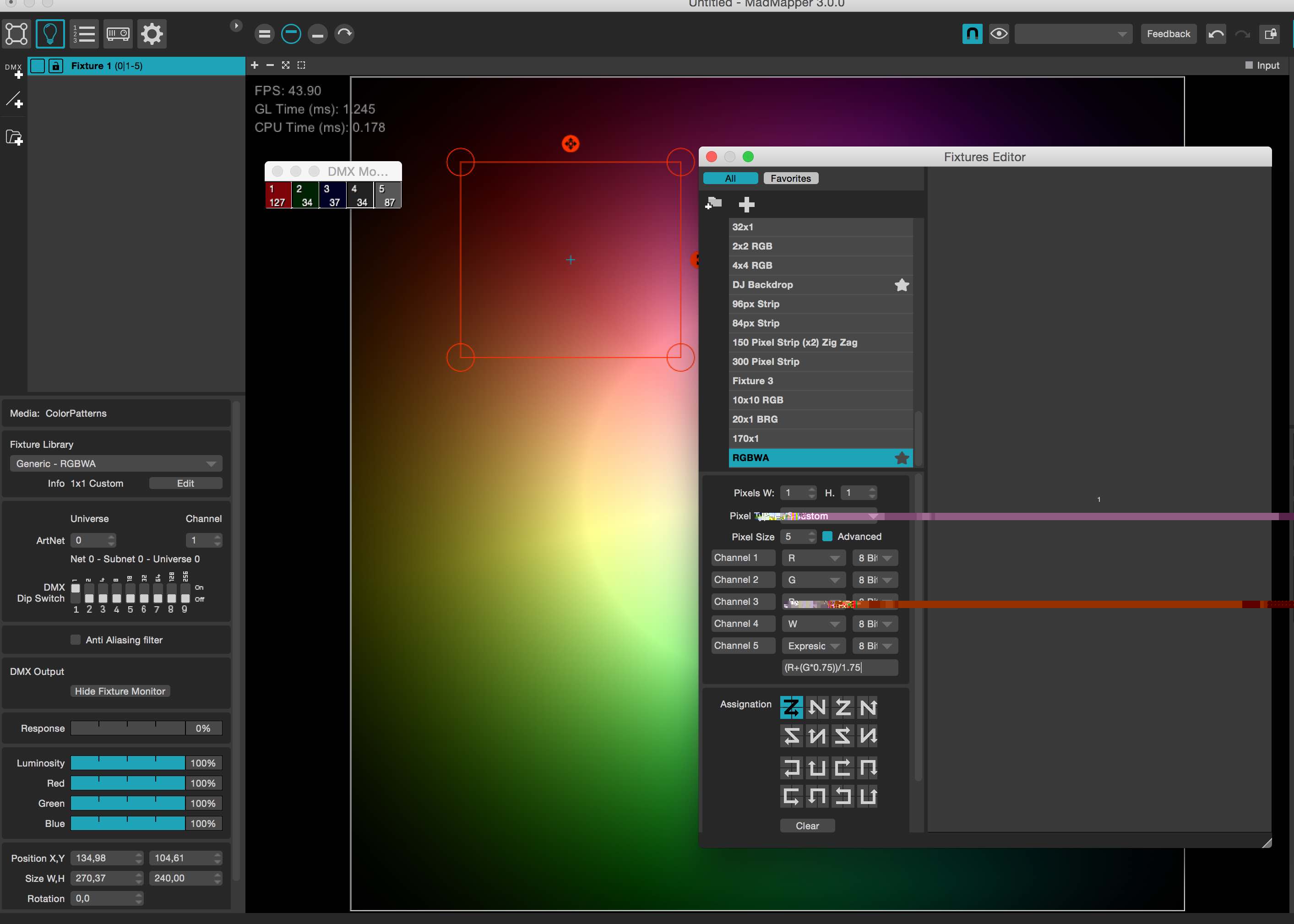Click the zoom in plus icon above canvas
1294x924 pixels.
[255, 65]
